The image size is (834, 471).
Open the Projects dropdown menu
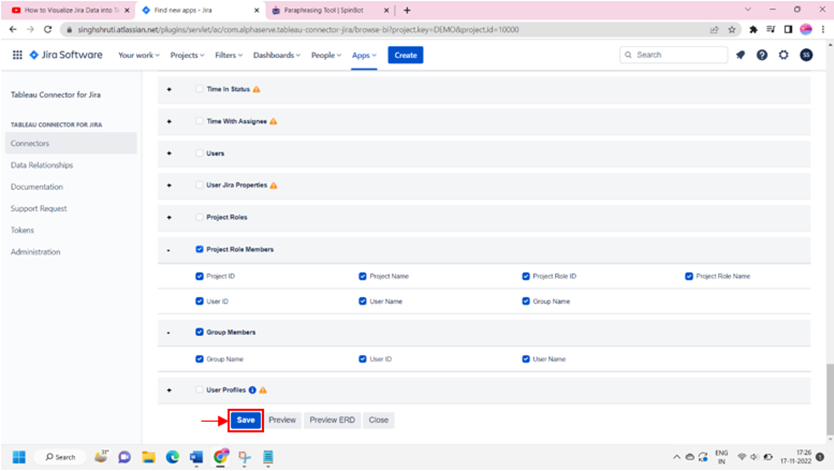[x=187, y=55]
